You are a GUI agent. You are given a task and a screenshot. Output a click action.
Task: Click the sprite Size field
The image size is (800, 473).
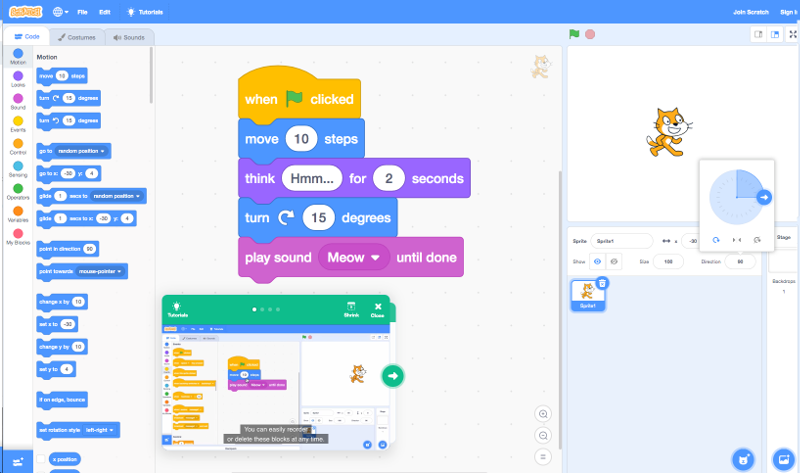click(668, 262)
